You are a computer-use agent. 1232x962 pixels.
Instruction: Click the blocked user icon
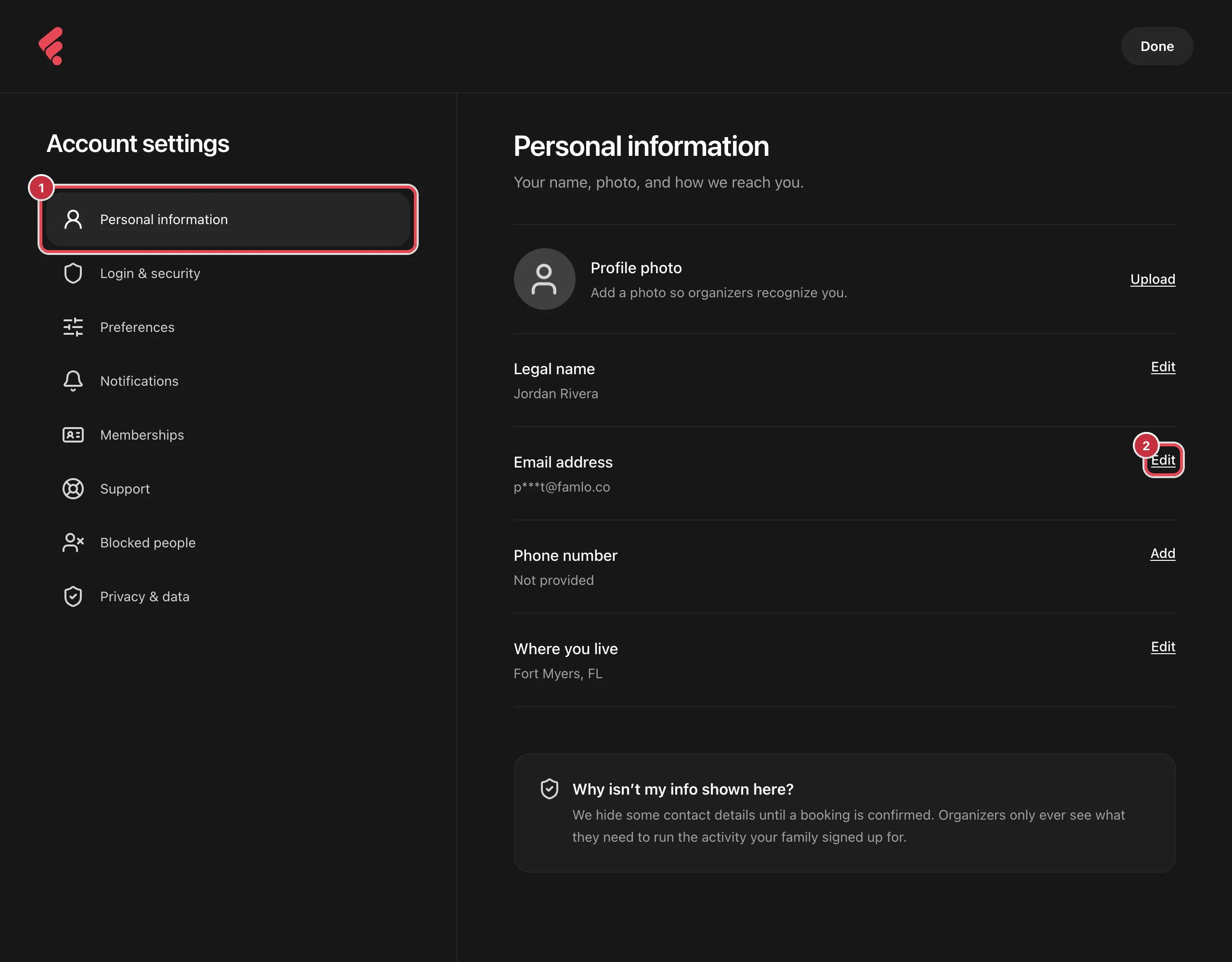click(73, 543)
